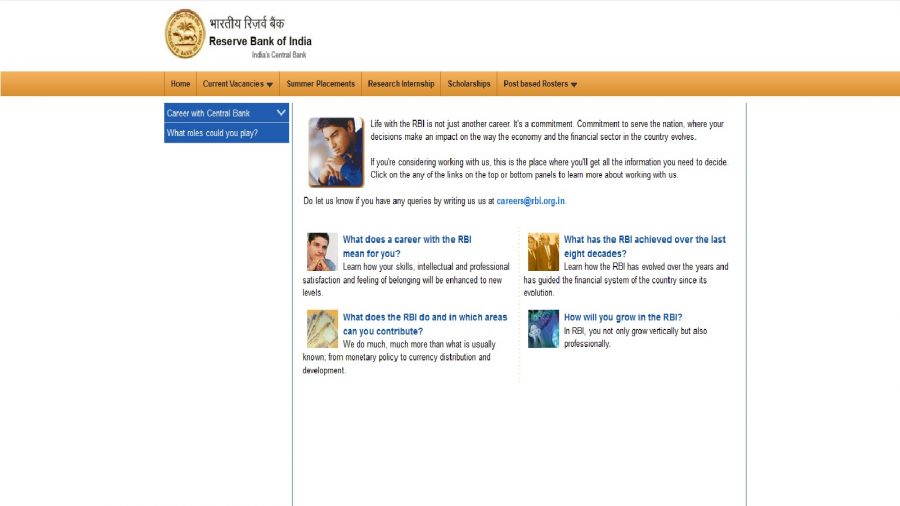Email careers@rbi.org.in link
This screenshot has height=506, width=900.
click(530, 201)
